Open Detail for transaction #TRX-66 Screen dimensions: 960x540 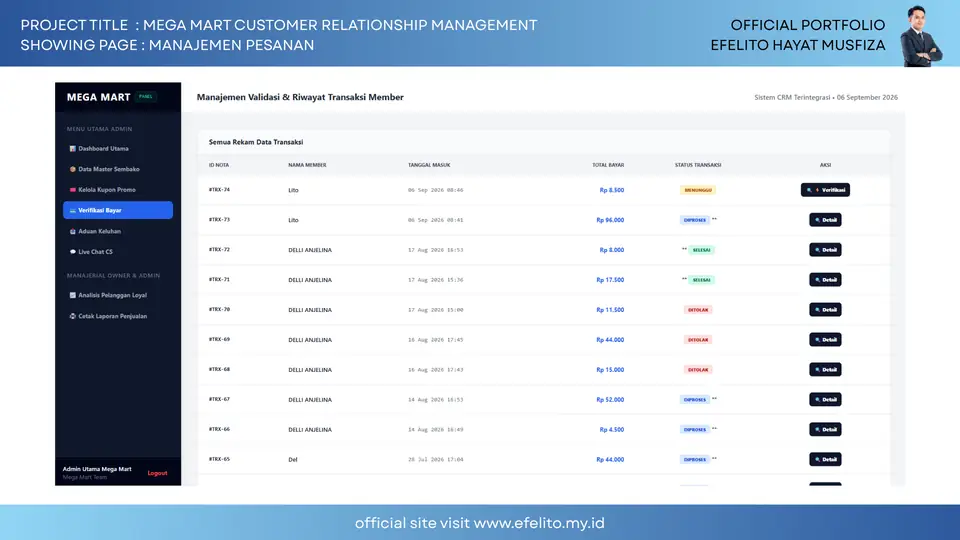(825, 430)
